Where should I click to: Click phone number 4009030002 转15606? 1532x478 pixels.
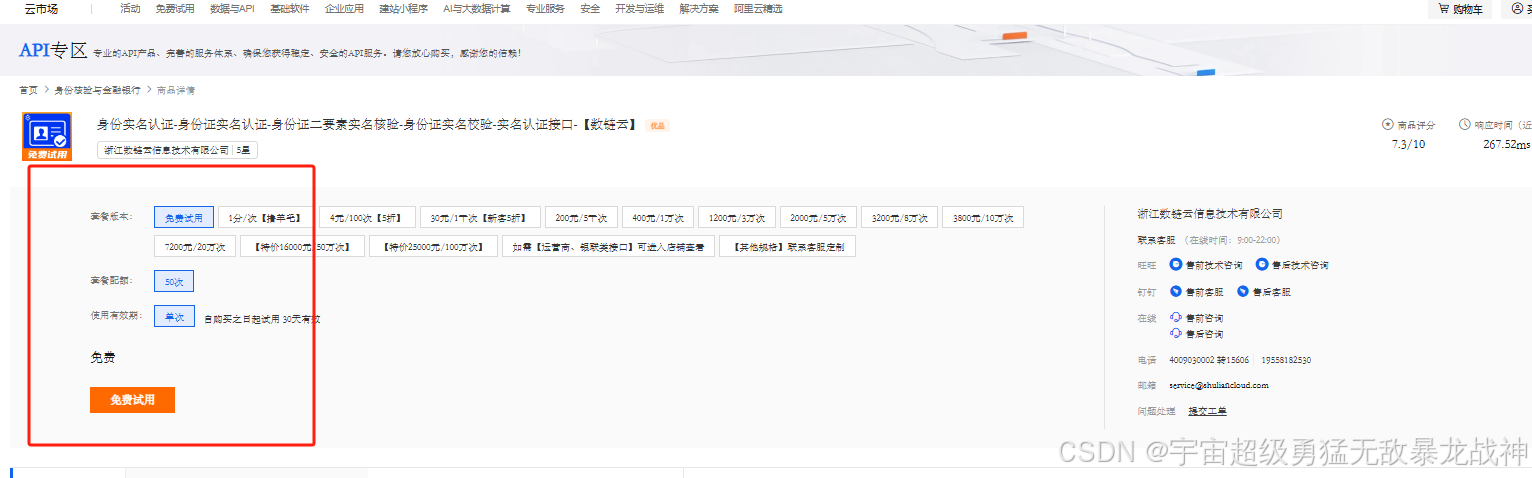click(x=1208, y=360)
